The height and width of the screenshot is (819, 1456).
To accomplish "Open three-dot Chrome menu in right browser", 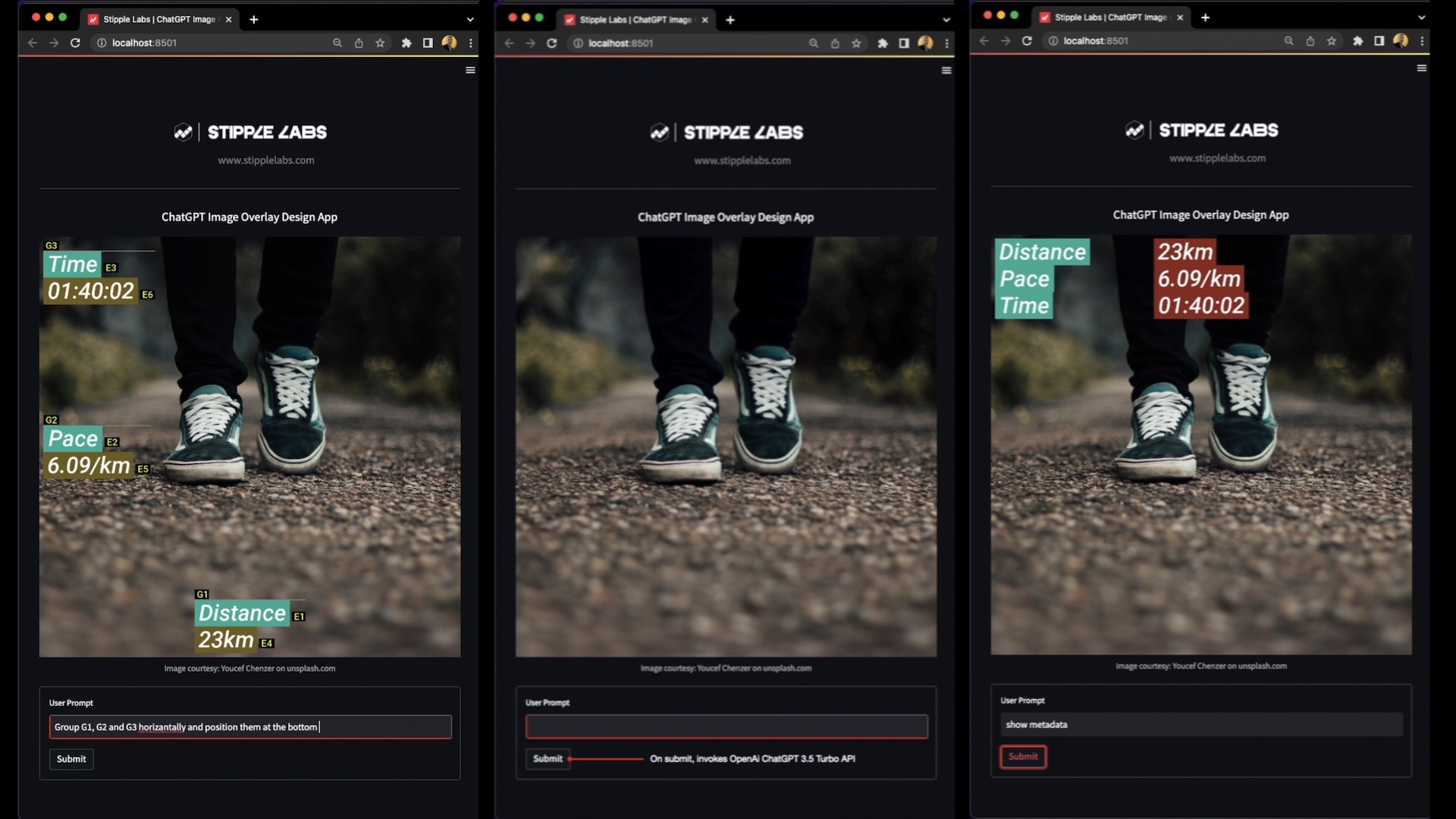I will (1422, 41).
